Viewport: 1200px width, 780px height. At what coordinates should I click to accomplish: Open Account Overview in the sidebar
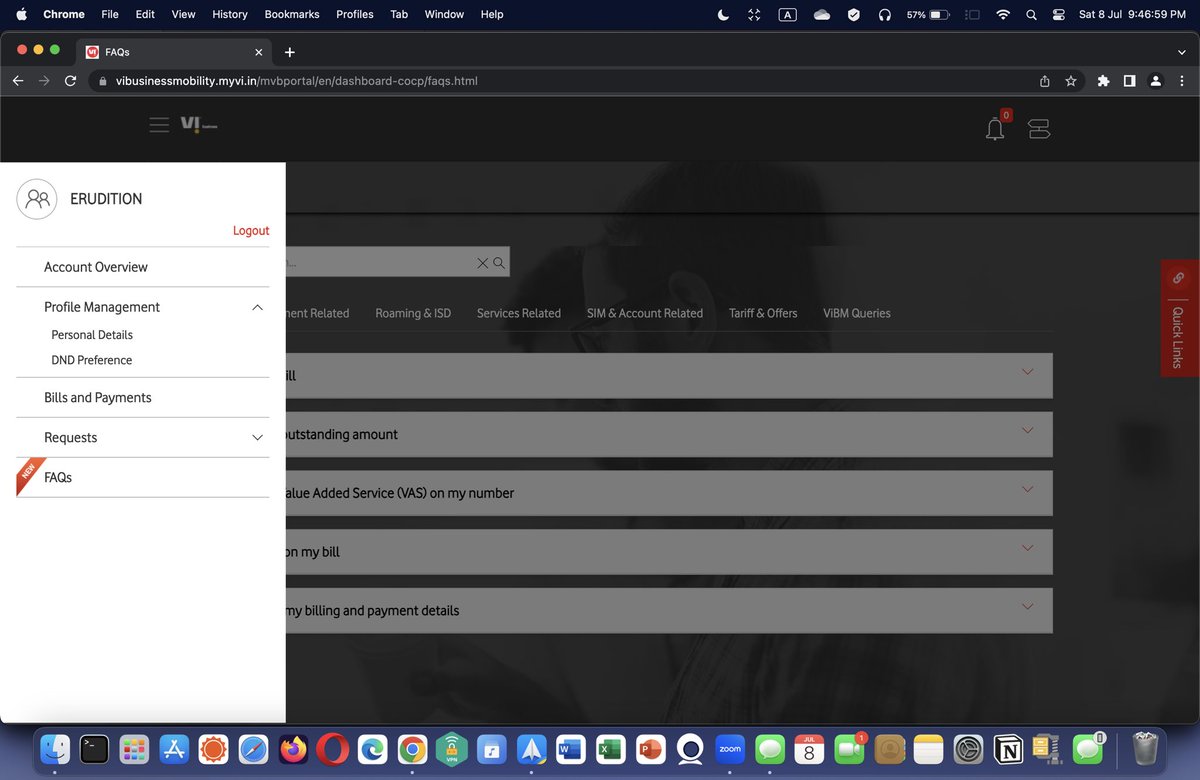[x=96, y=267]
